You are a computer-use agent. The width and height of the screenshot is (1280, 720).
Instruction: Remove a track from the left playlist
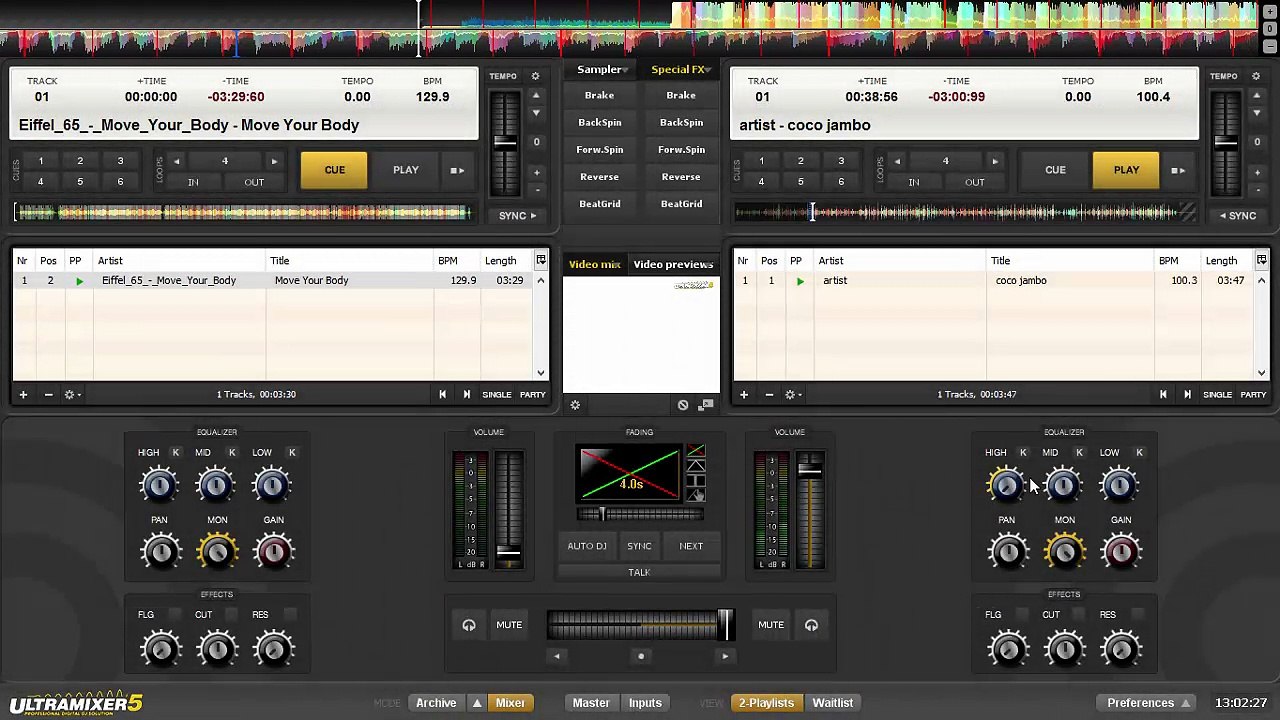(48, 395)
